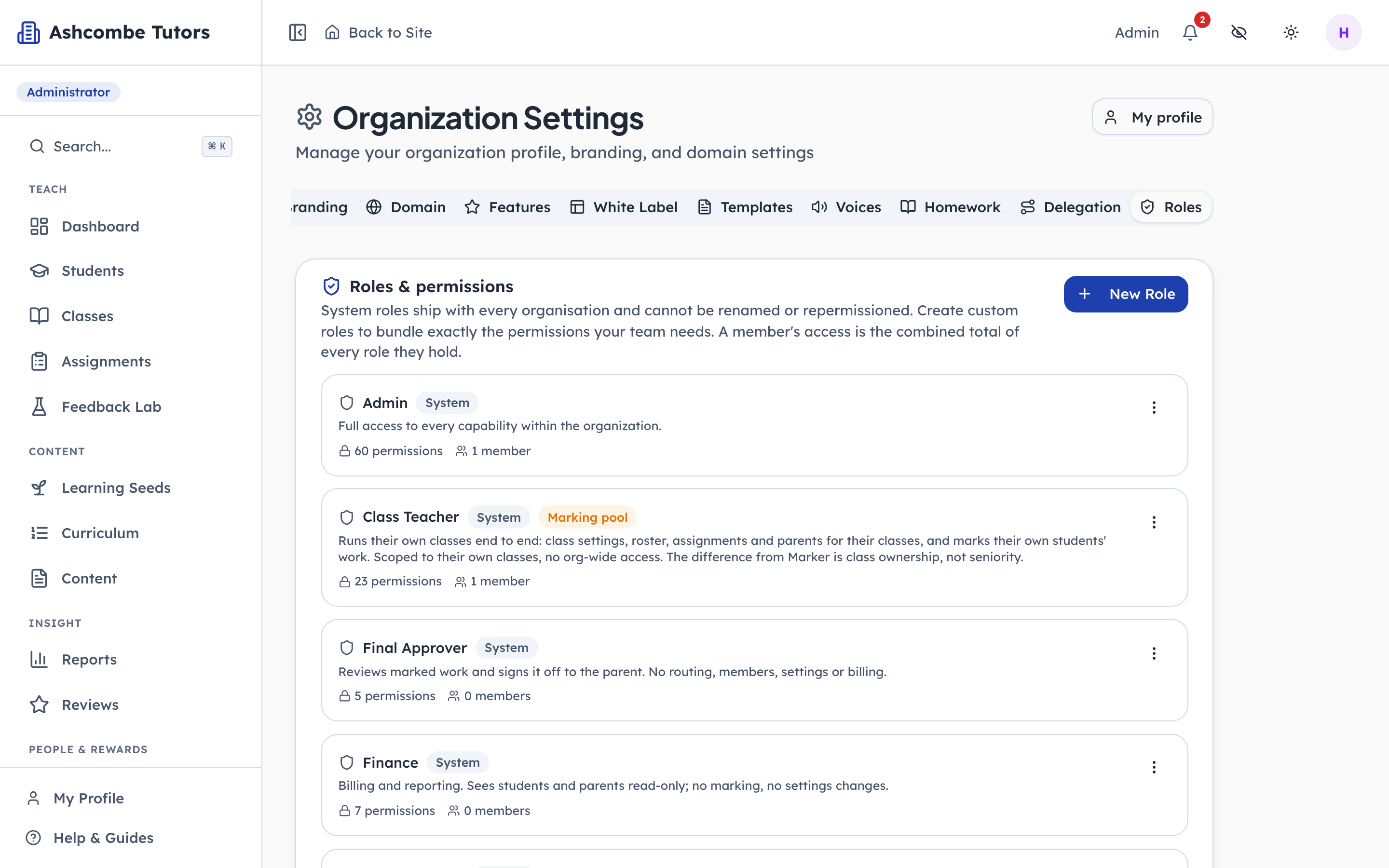Screen dimensions: 1389x868
Task: Switch to the Homework tab
Action: [951, 207]
